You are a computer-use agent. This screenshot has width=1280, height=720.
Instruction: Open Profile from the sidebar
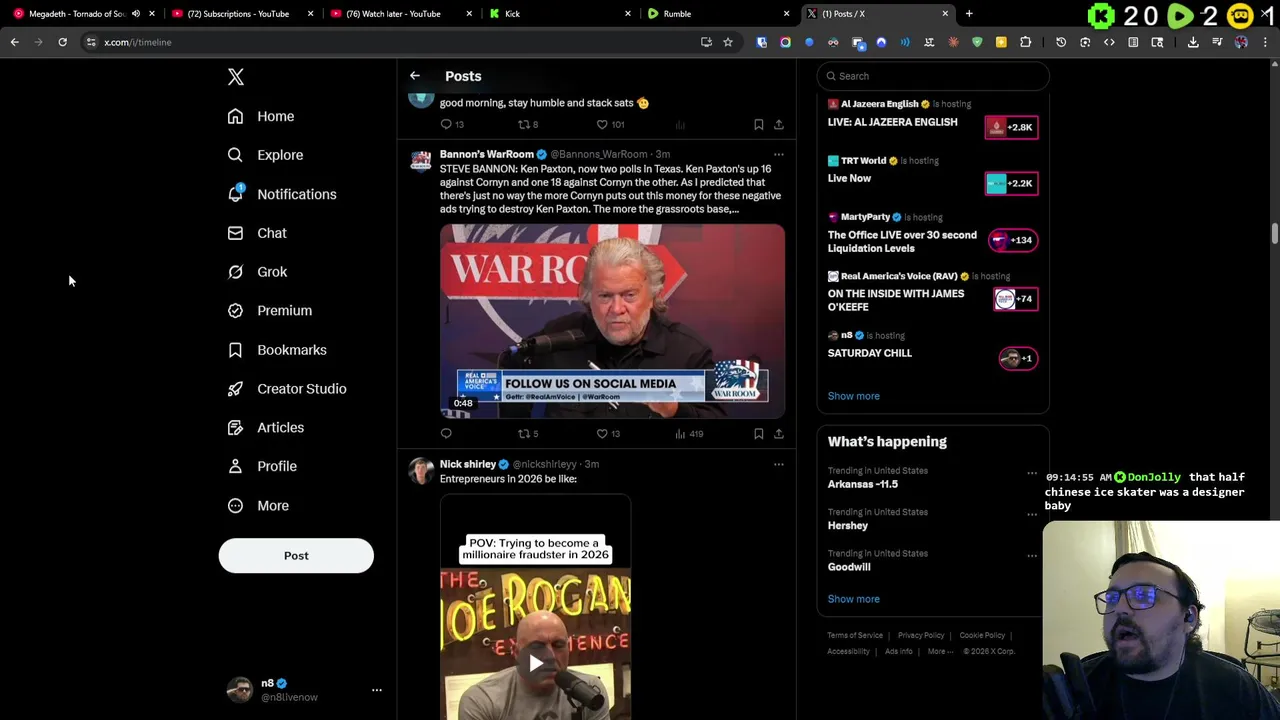tap(261, 466)
